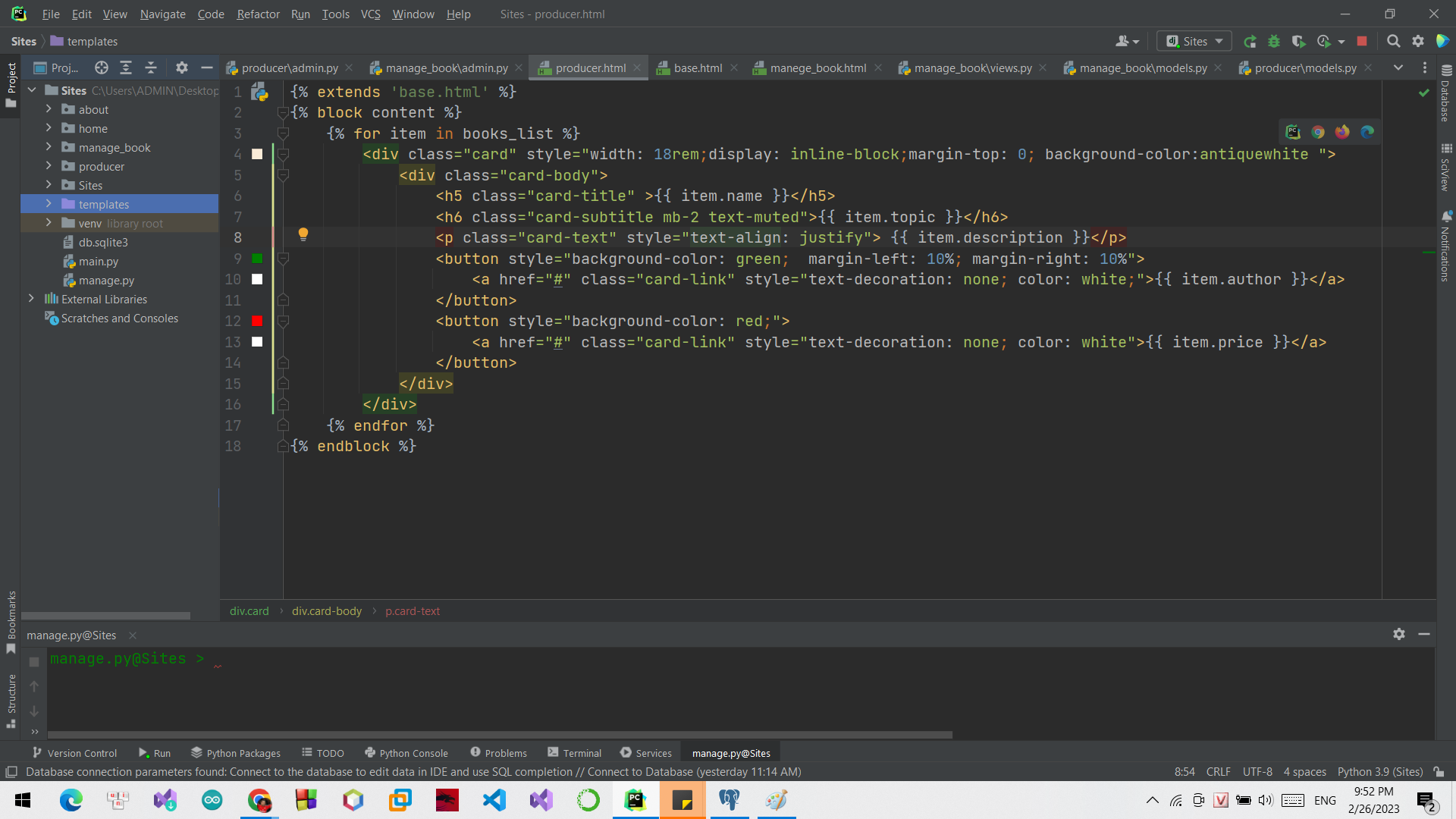This screenshot has height=819, width=1456.
Task: Toggle fold marker on line 12 button
Action: 283,322
